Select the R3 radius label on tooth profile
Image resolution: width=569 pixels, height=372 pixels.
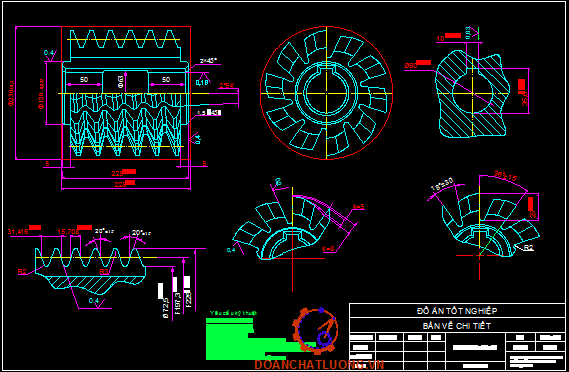click(x=104, y=271)
